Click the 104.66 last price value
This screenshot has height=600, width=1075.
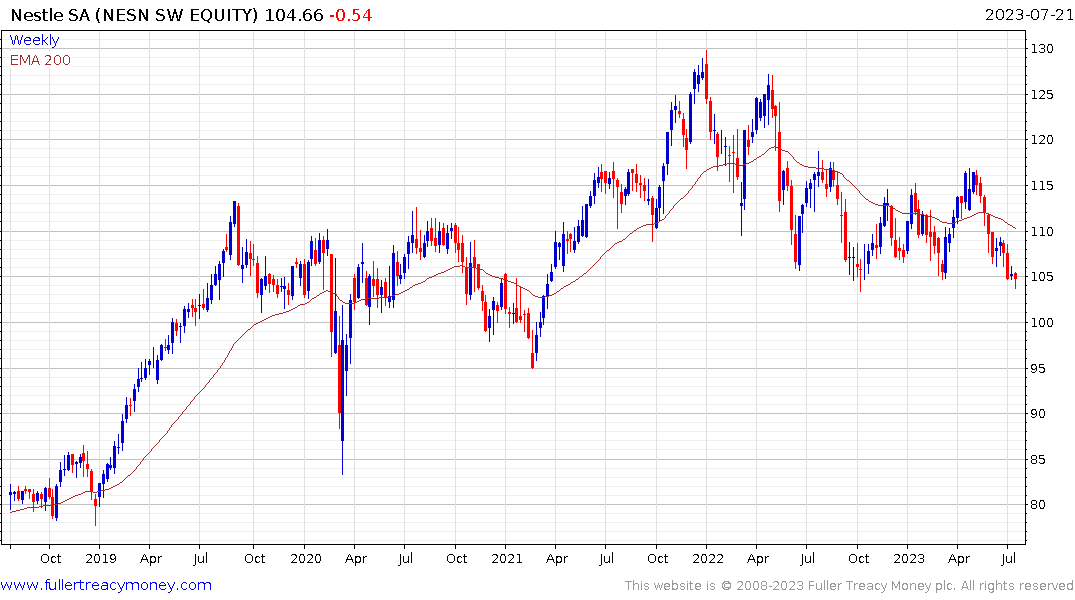(293, 14)
